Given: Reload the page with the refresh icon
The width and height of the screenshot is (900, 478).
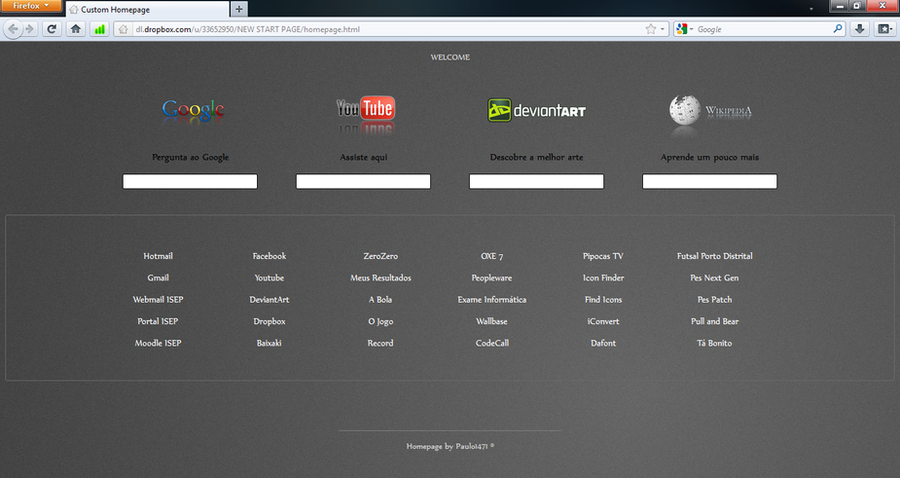Looking at the screenshot, I should [52, 29].
